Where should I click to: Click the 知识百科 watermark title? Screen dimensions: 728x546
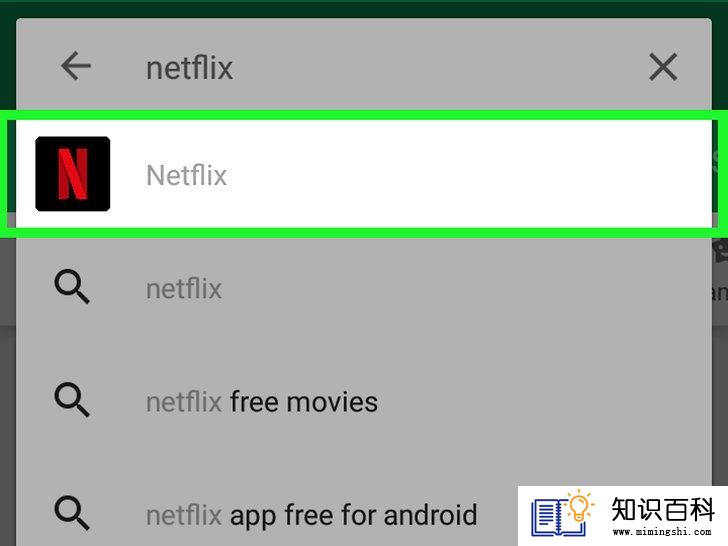coord(663,509)
